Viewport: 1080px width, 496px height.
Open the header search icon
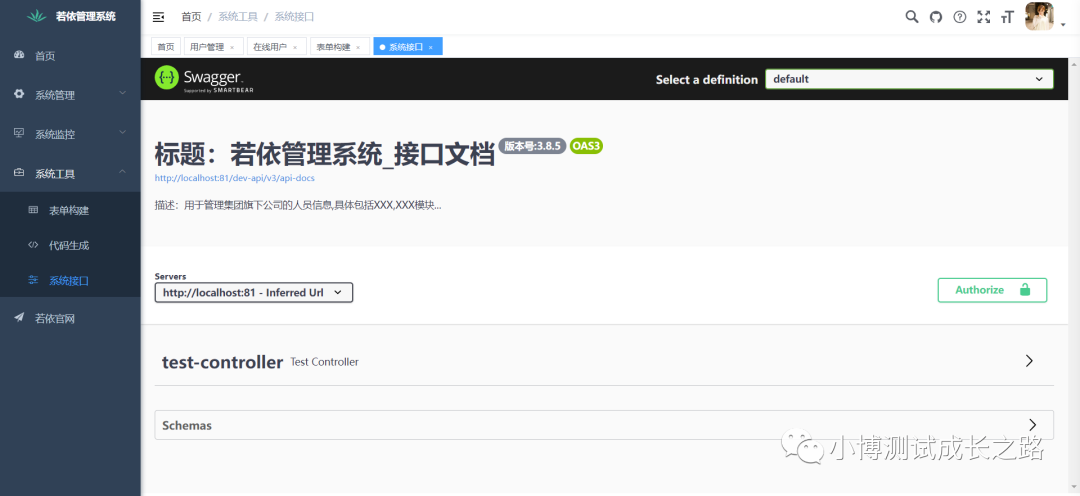click(911, 17)
